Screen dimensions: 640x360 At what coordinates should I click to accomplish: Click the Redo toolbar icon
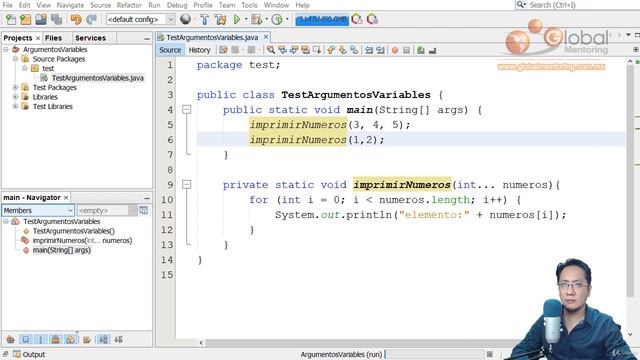(91, 19)
